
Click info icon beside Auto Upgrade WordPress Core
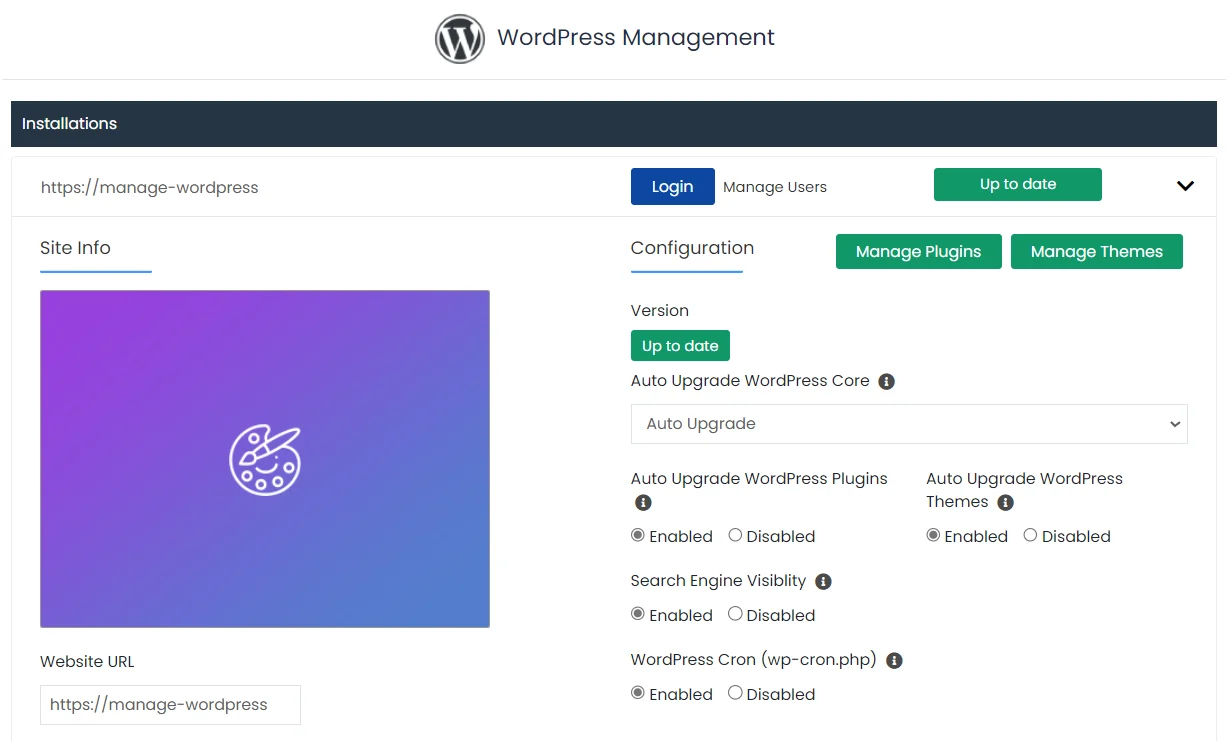click(886, 382)
